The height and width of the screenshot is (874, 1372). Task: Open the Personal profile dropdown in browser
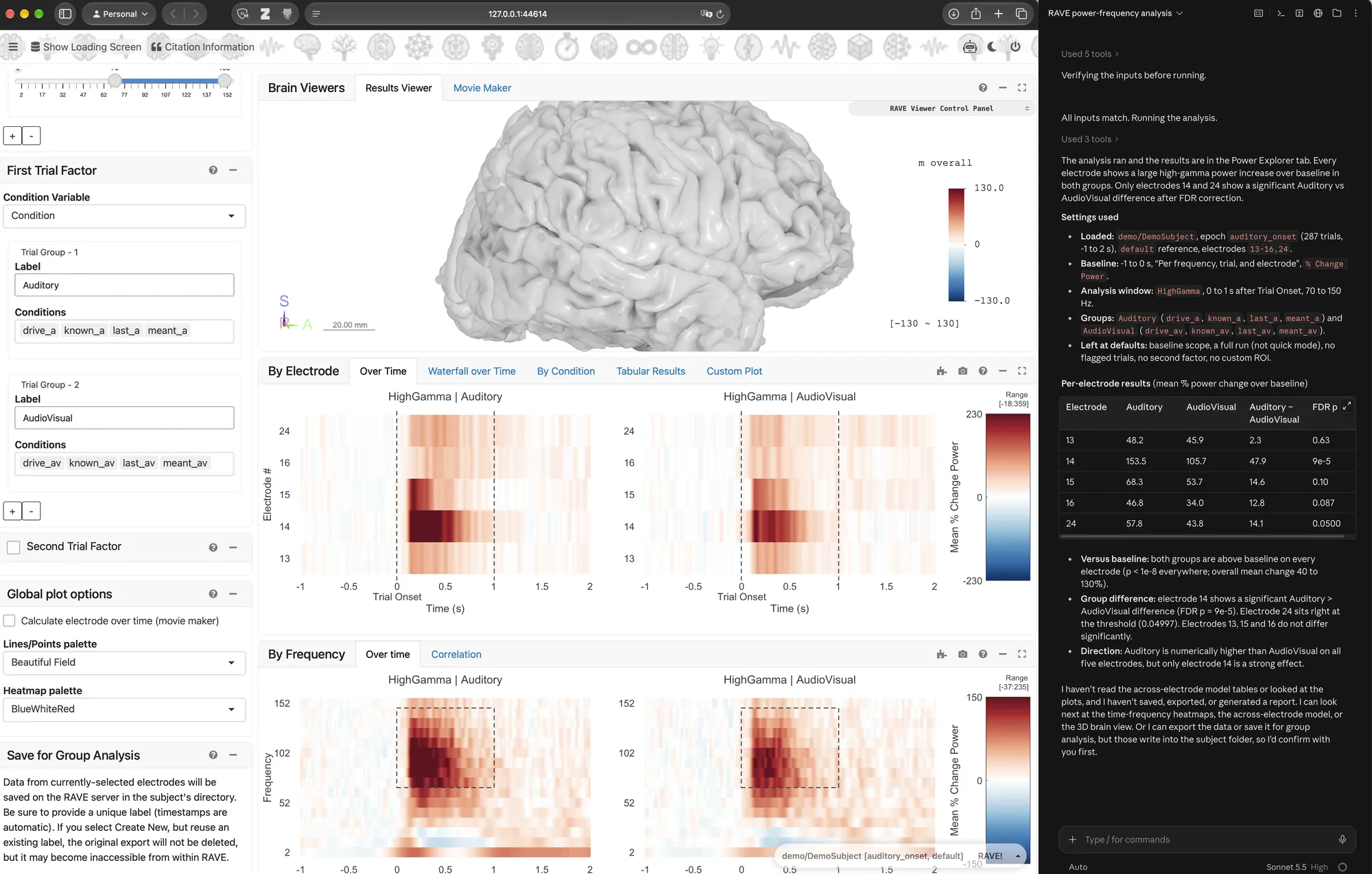119,14
